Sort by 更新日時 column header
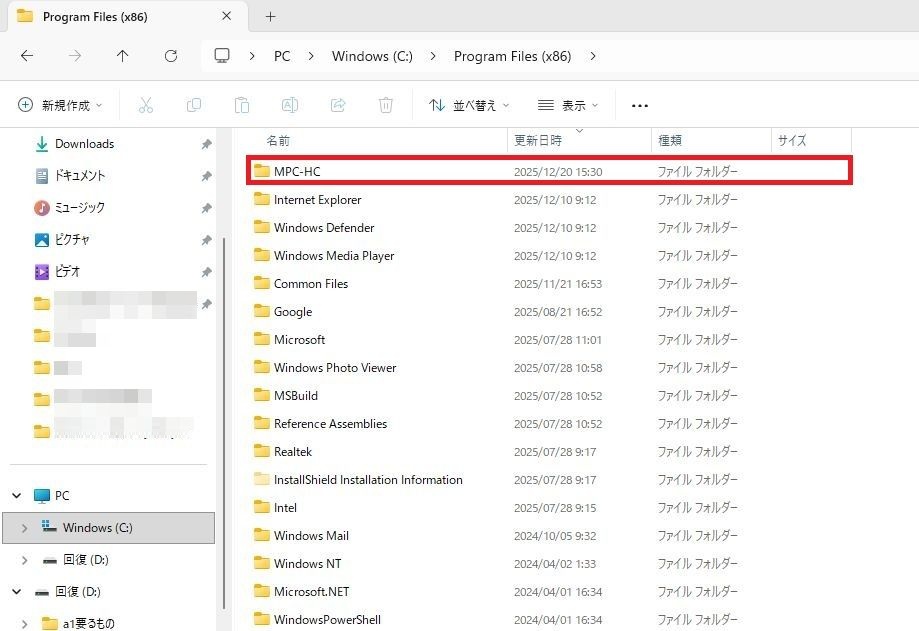 click(x=538, y=141)
